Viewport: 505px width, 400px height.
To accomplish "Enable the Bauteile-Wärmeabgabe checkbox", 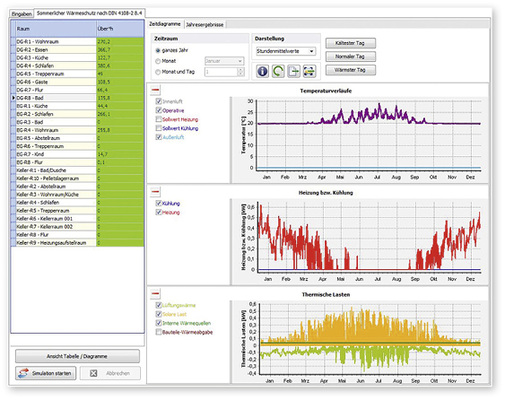I will click(x=159, y=332).
